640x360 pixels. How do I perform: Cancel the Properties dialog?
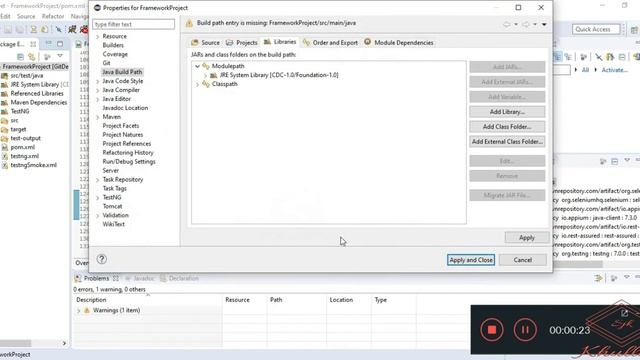pos(522,260)
